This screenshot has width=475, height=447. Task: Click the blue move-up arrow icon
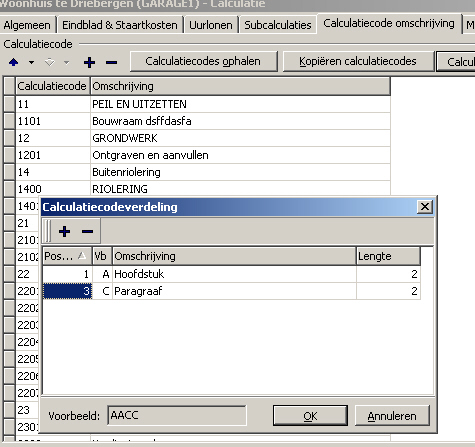(x=13, y=62)
